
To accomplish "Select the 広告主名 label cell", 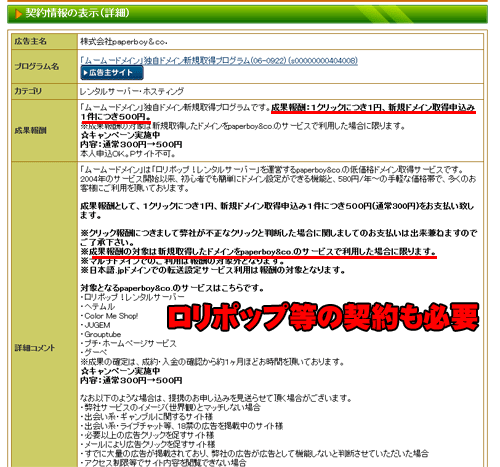I will 44,42.
